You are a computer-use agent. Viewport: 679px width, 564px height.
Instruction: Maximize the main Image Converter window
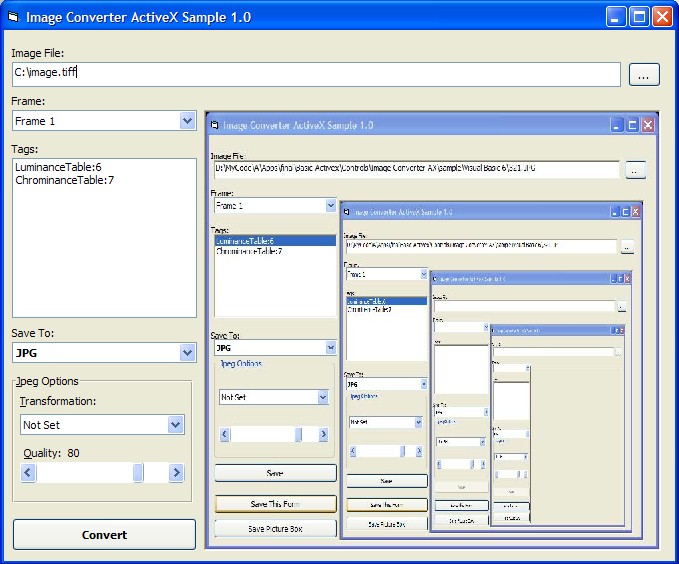pyautogui.click(x=639, y=17)
